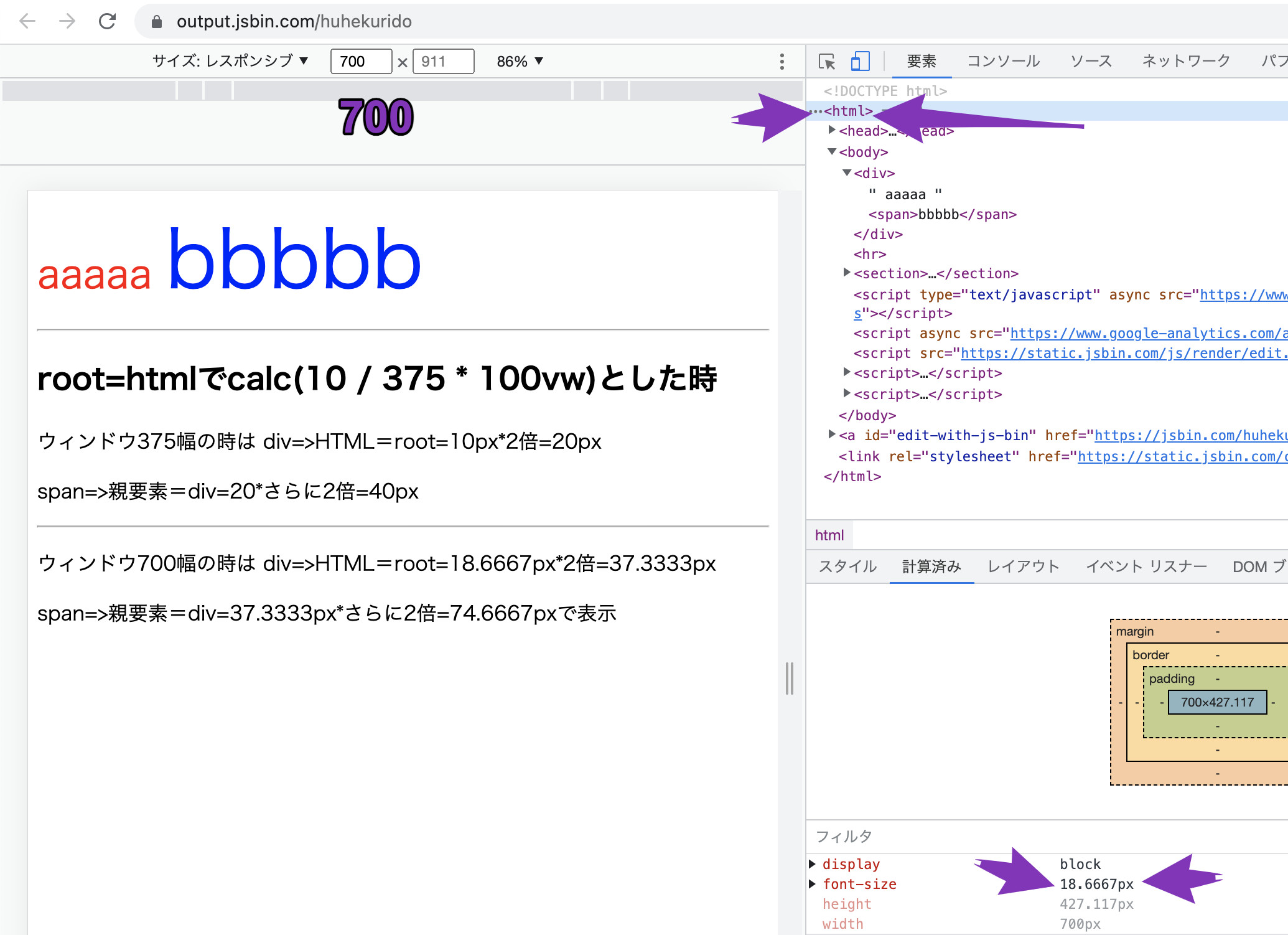Click the margin region of box model
Screen dimensions: 1288x935
tap(1134, 631)
